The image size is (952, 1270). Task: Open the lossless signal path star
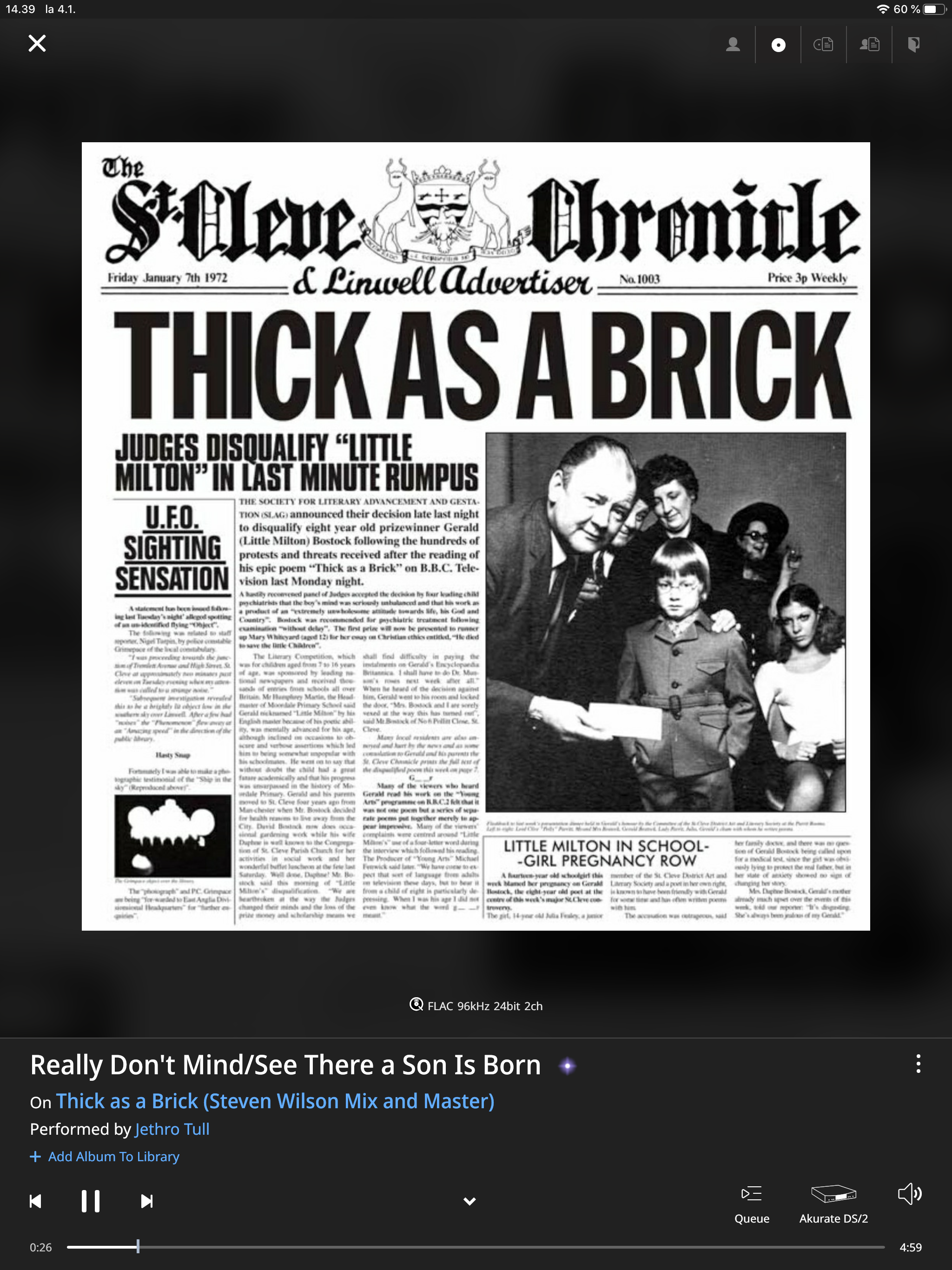[x=567, y=1065]
